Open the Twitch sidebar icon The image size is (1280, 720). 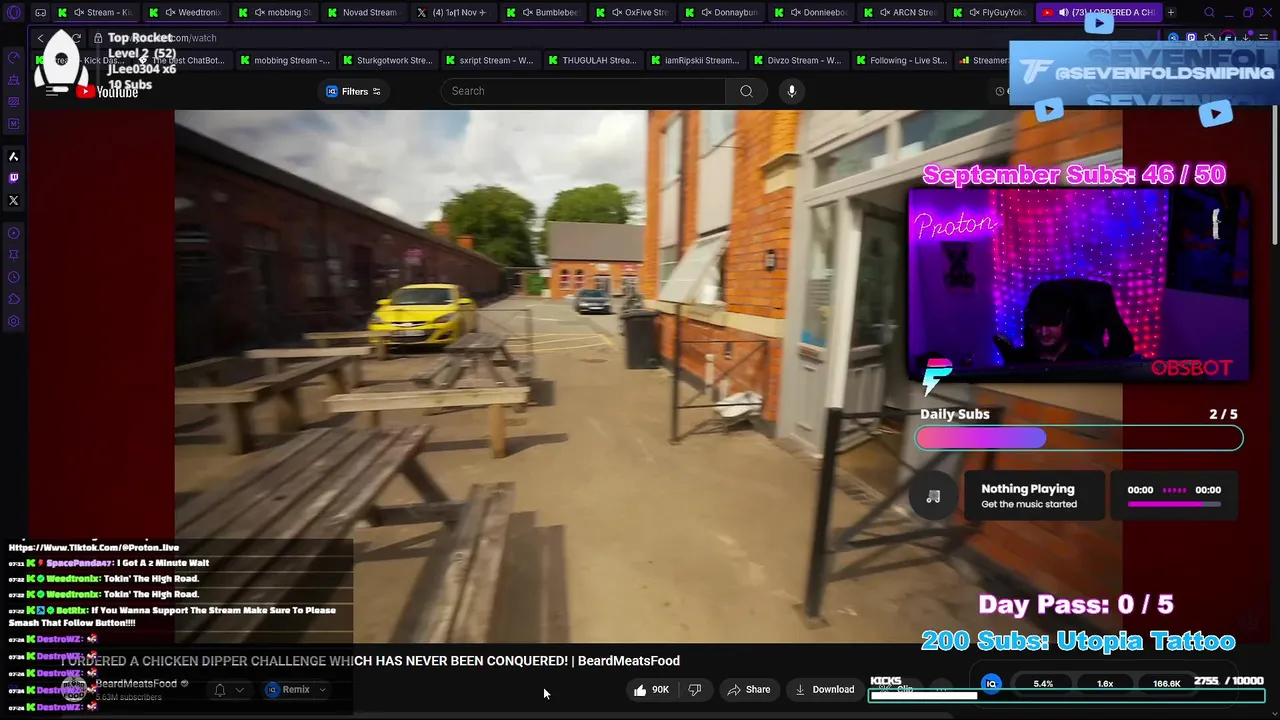[x=14, y=178]
